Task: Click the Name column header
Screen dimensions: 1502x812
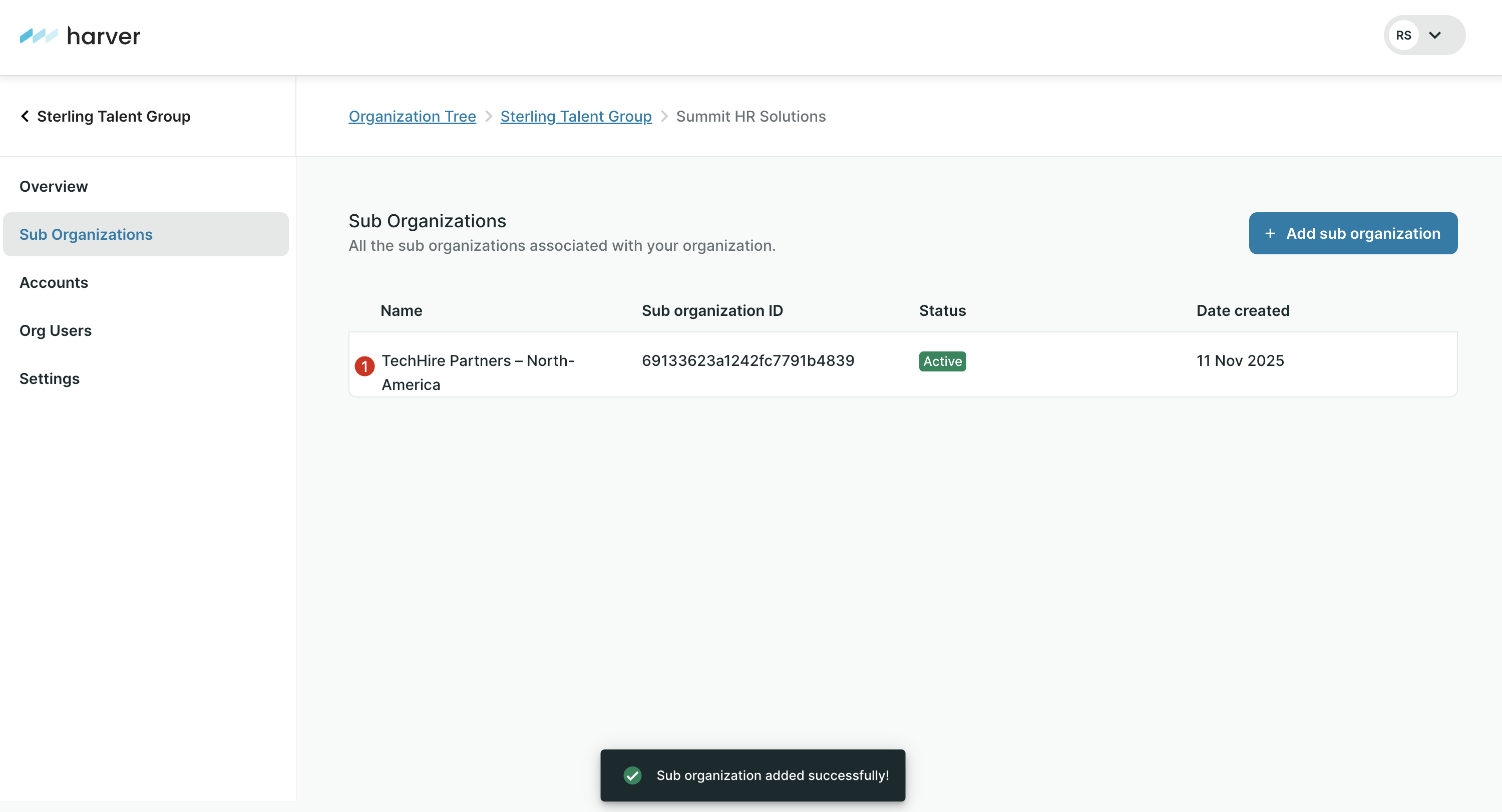Action: [x=401, y=311]
